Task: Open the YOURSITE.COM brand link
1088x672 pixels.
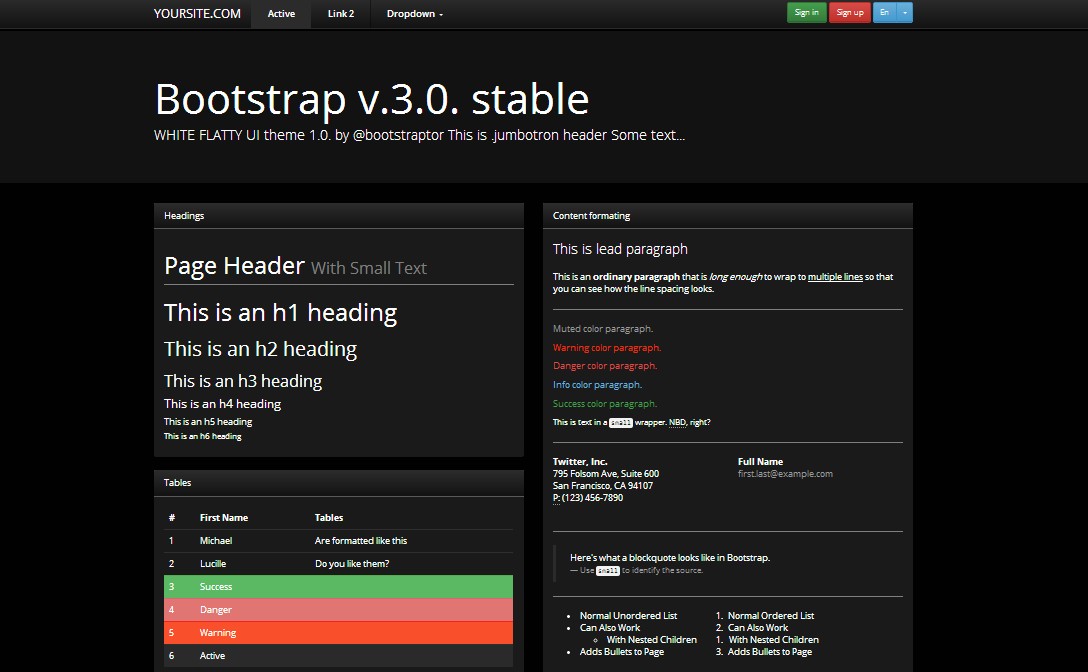Action: pyautogui.click(x=197, y=13)
